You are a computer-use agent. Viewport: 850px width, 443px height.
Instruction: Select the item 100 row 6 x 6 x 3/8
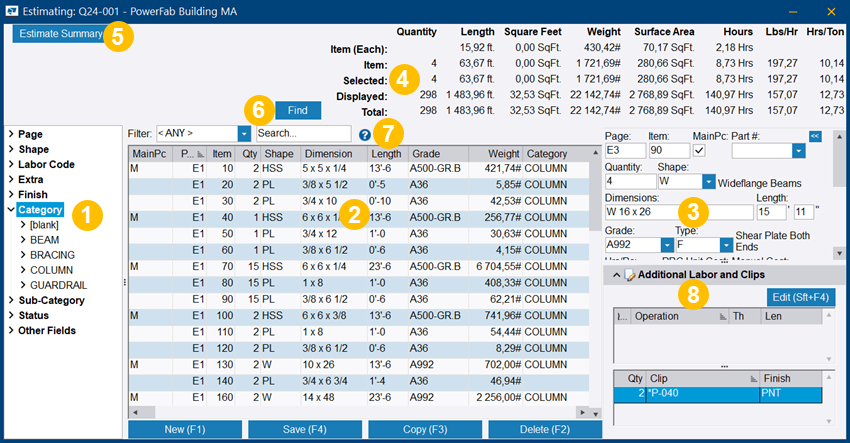(x=359, y=316)
